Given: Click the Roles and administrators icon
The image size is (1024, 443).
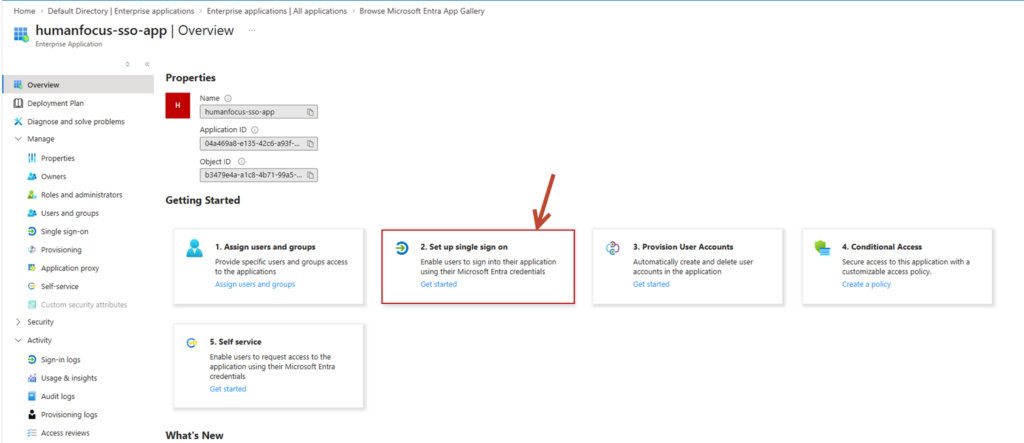Looking at the screenshot, I should coord(32,195).
